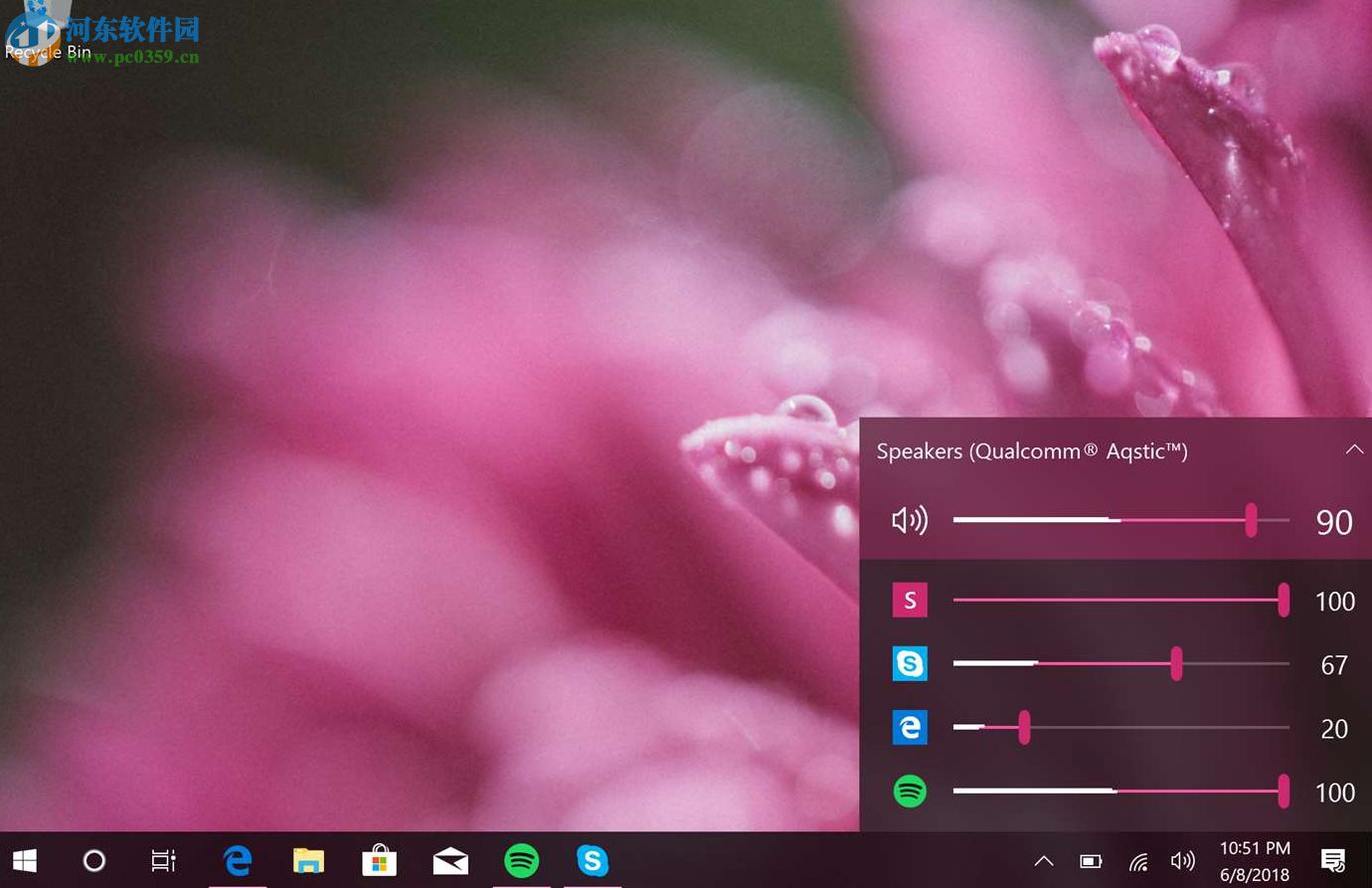Open the Start menu

(24, 860)
